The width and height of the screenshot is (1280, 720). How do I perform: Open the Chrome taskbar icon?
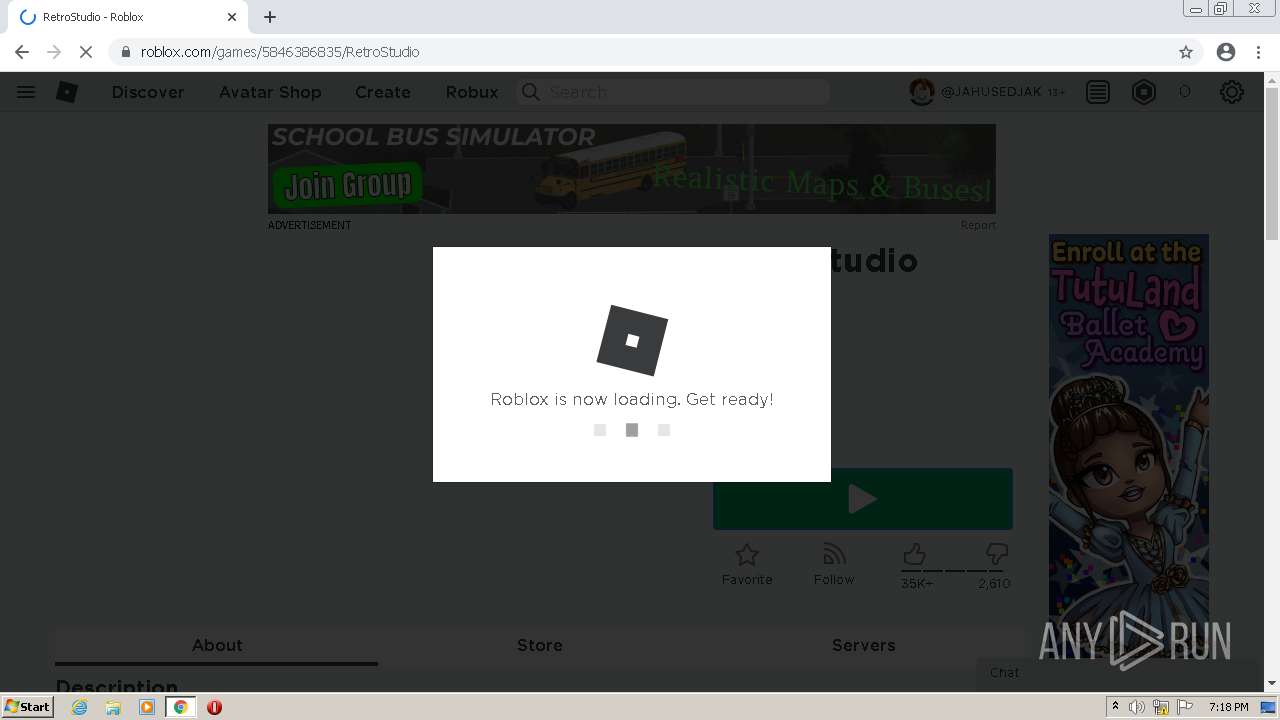[180, 707]
